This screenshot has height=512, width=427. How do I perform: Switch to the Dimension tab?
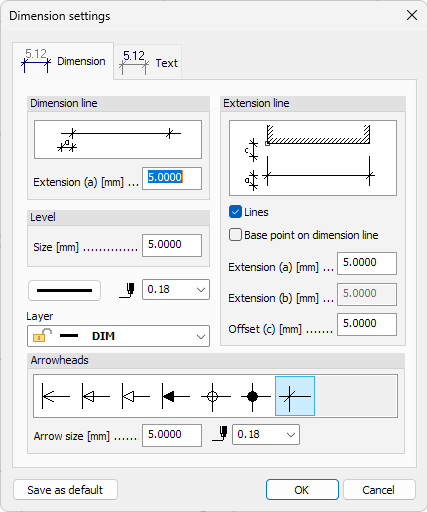pyautogui.click(x=63, y=61)
